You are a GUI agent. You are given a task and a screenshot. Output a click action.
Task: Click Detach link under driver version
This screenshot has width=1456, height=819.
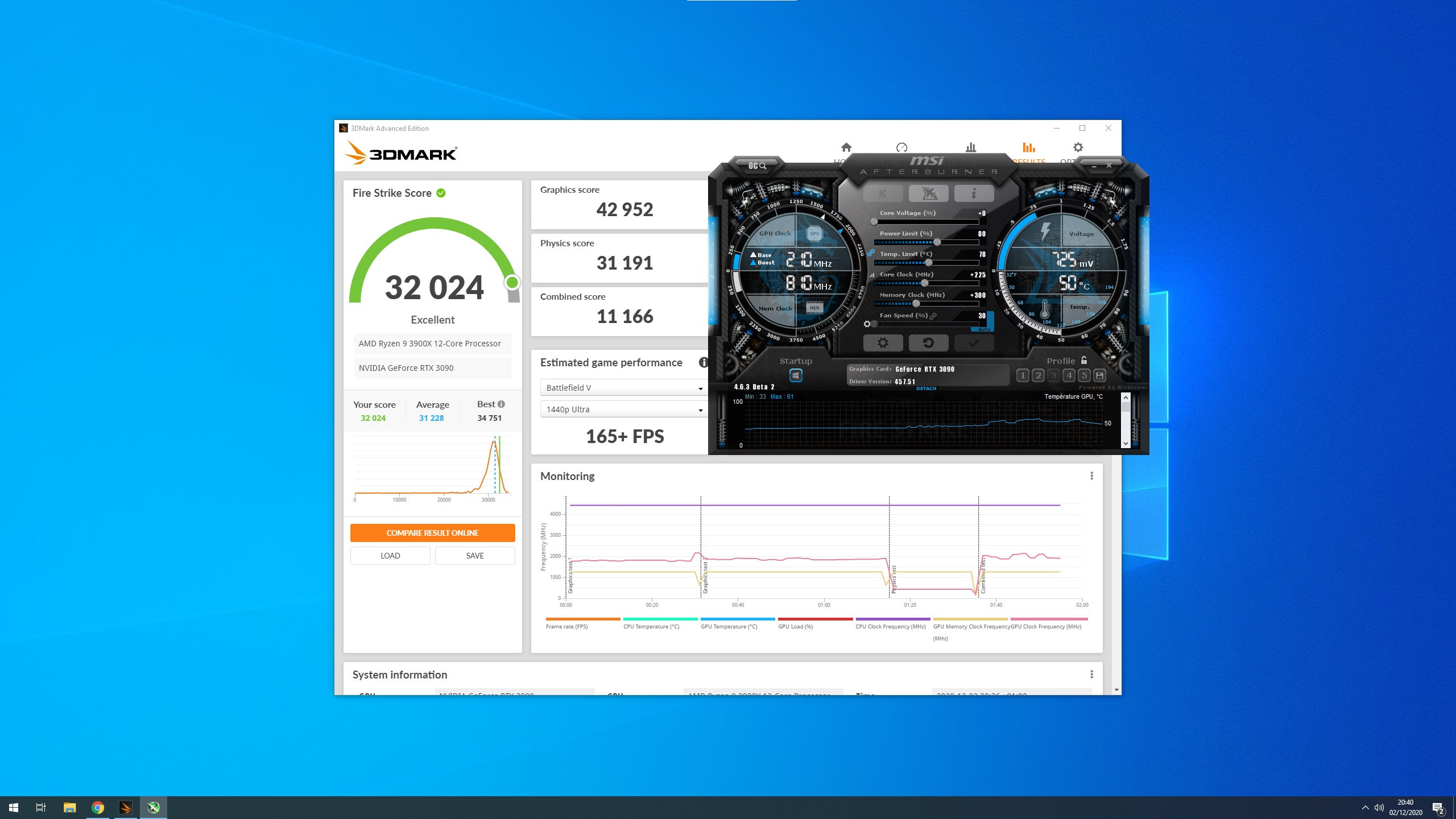[926, 388]
